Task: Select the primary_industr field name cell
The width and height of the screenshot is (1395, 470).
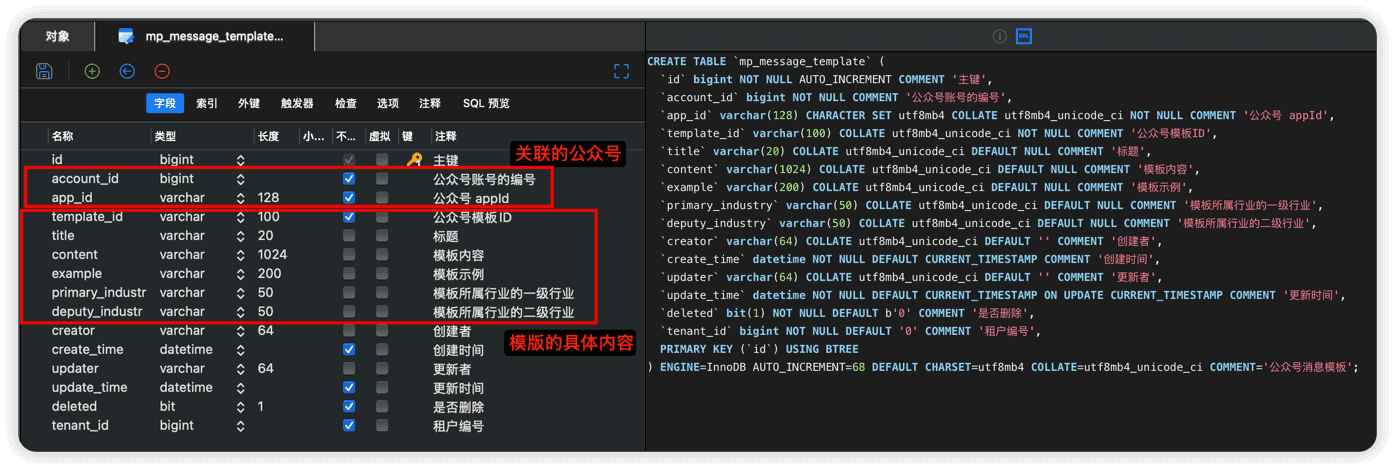Action: tap(99, 293)
